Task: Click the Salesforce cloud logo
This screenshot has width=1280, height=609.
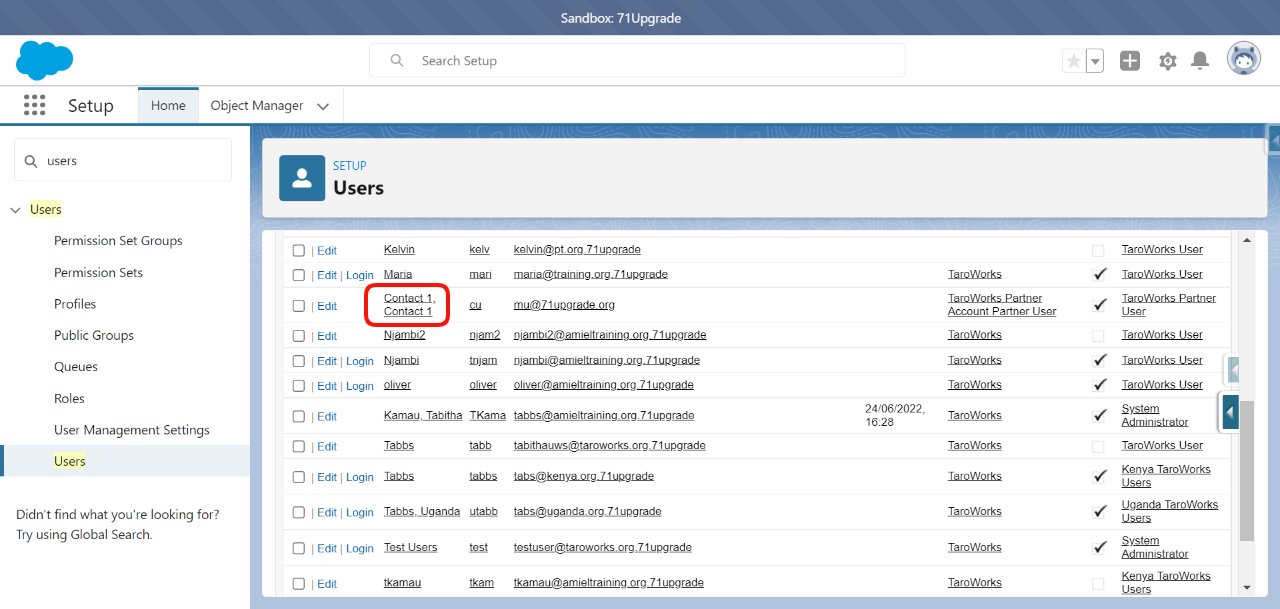Action: click(45, 61)
